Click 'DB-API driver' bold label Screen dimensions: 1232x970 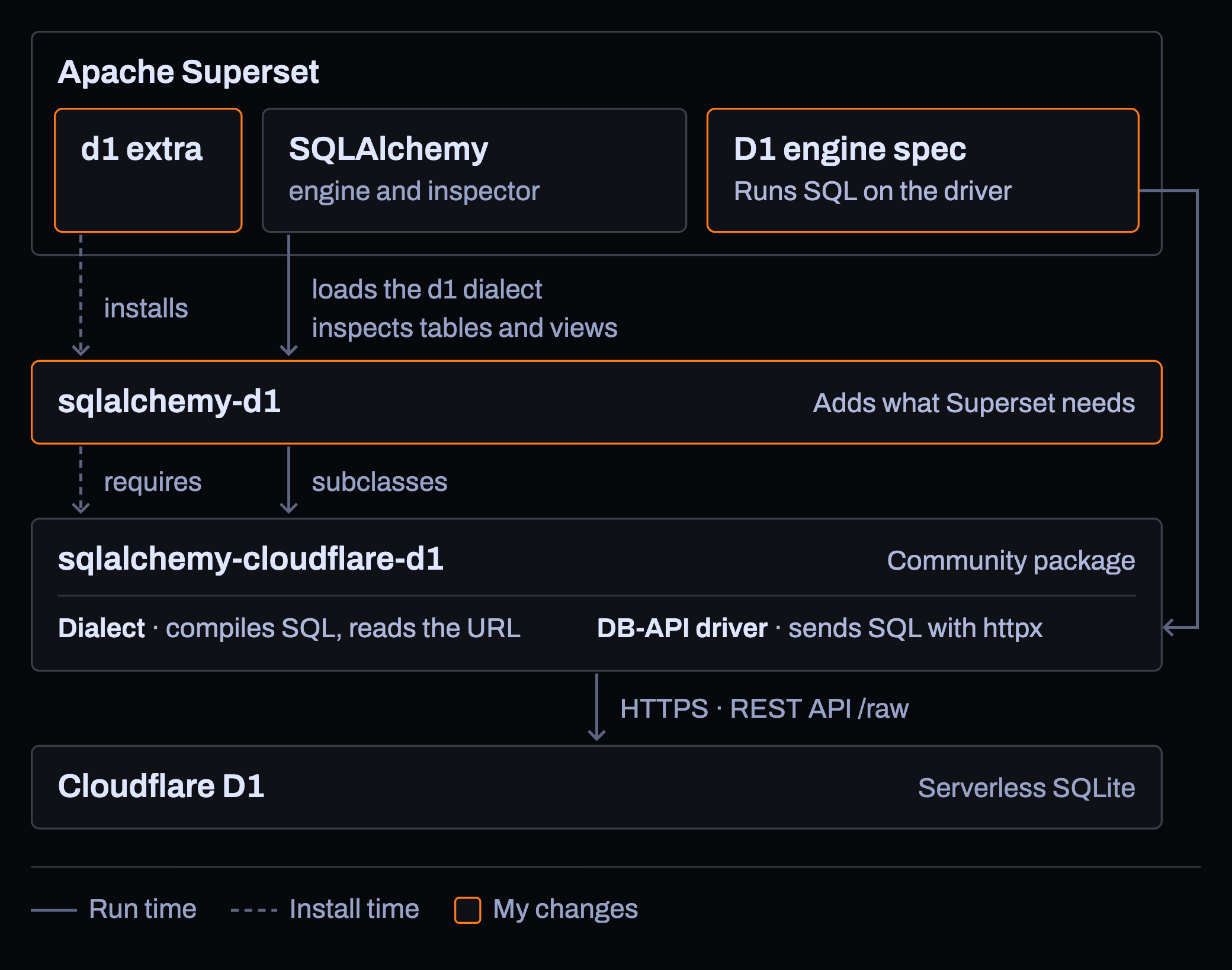point(682,628)
